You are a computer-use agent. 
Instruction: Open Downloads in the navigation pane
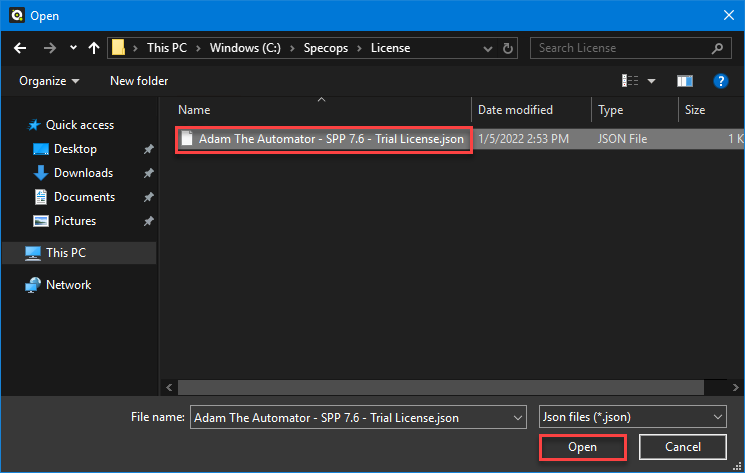point(83,173)
